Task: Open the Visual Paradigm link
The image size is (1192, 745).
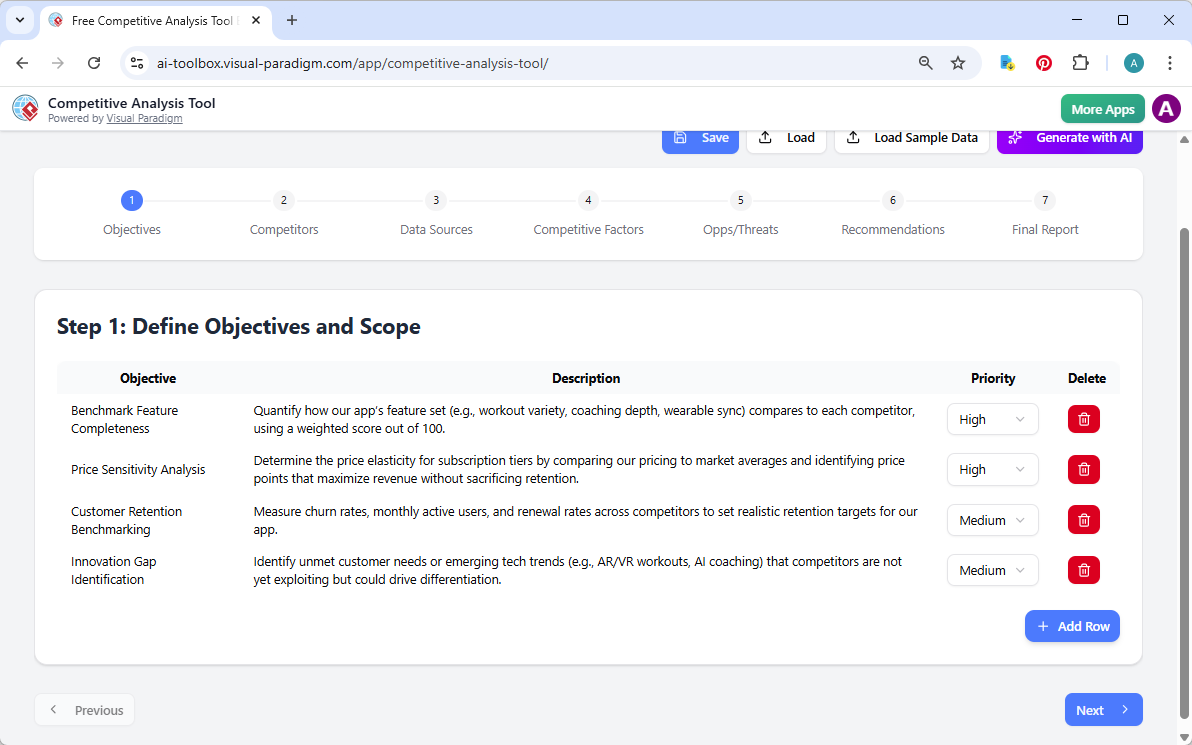Action: point(144,117)
